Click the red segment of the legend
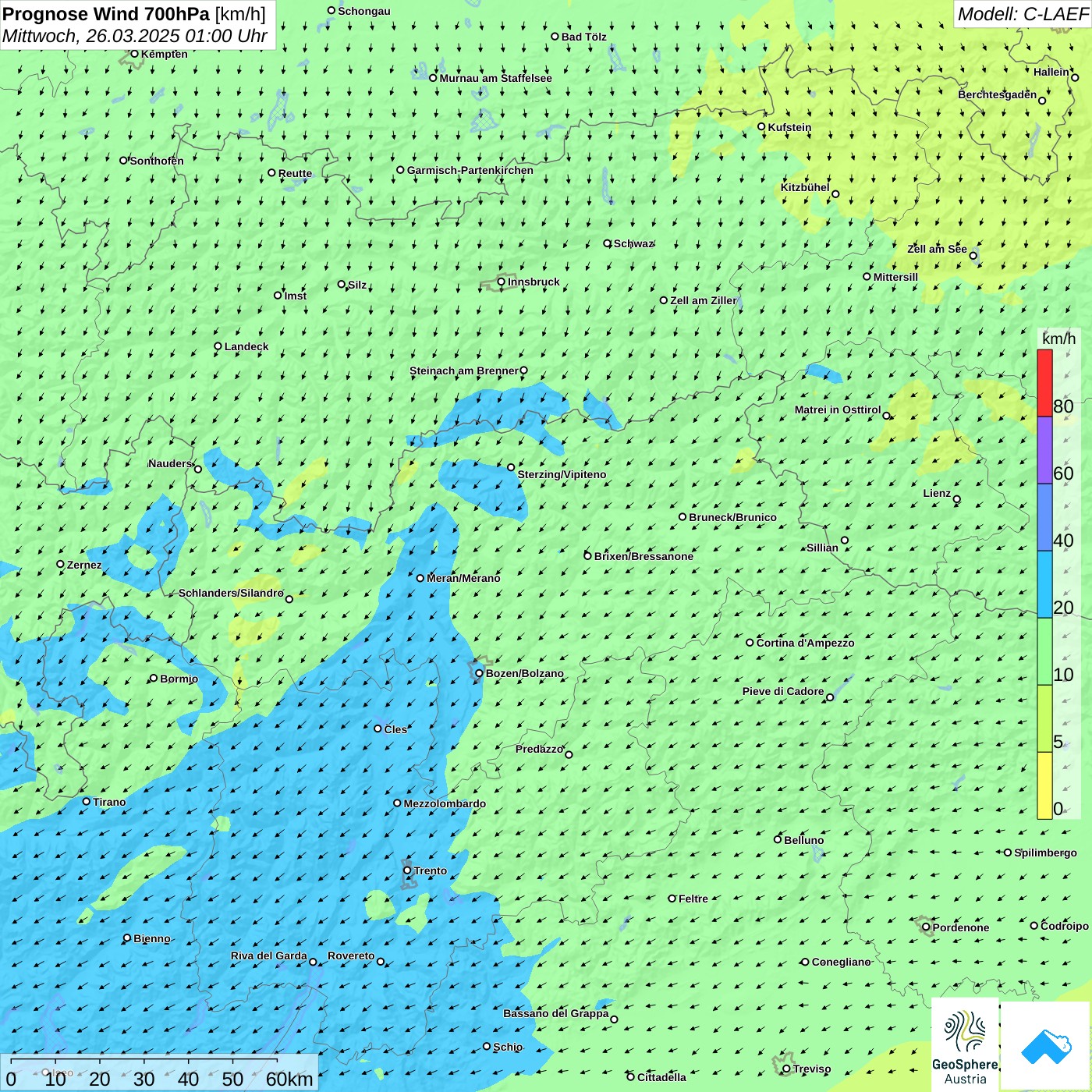 coord(1044,383)
